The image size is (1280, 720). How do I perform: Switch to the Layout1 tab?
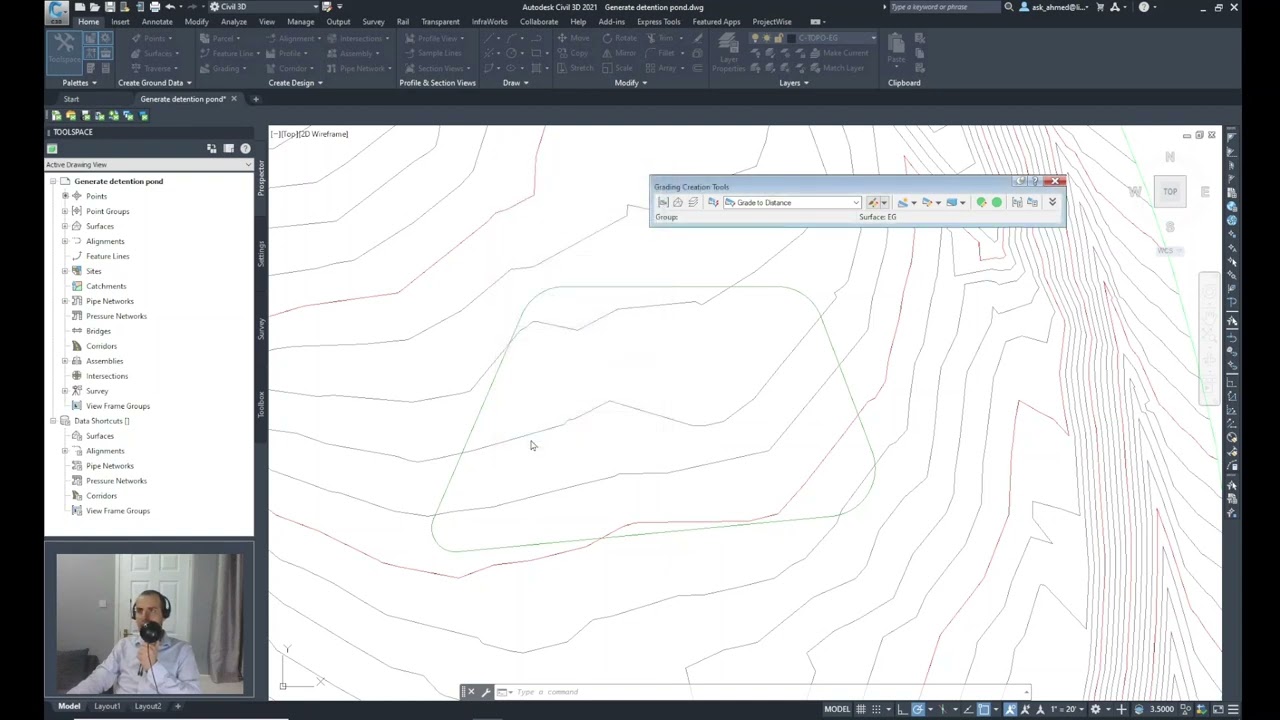pos(107,706)
